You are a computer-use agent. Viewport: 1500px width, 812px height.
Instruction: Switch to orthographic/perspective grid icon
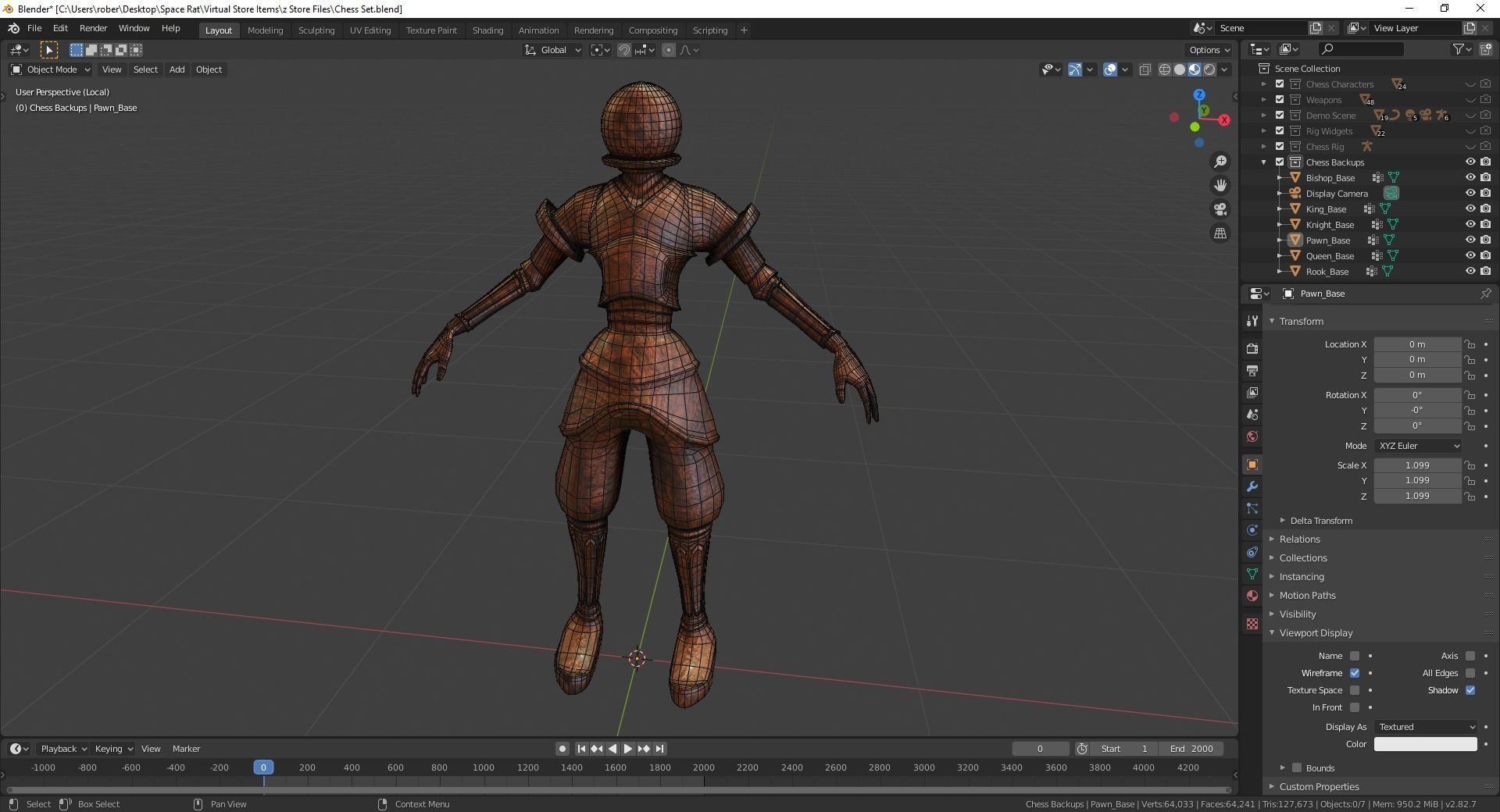click(x=1220, y=233)
